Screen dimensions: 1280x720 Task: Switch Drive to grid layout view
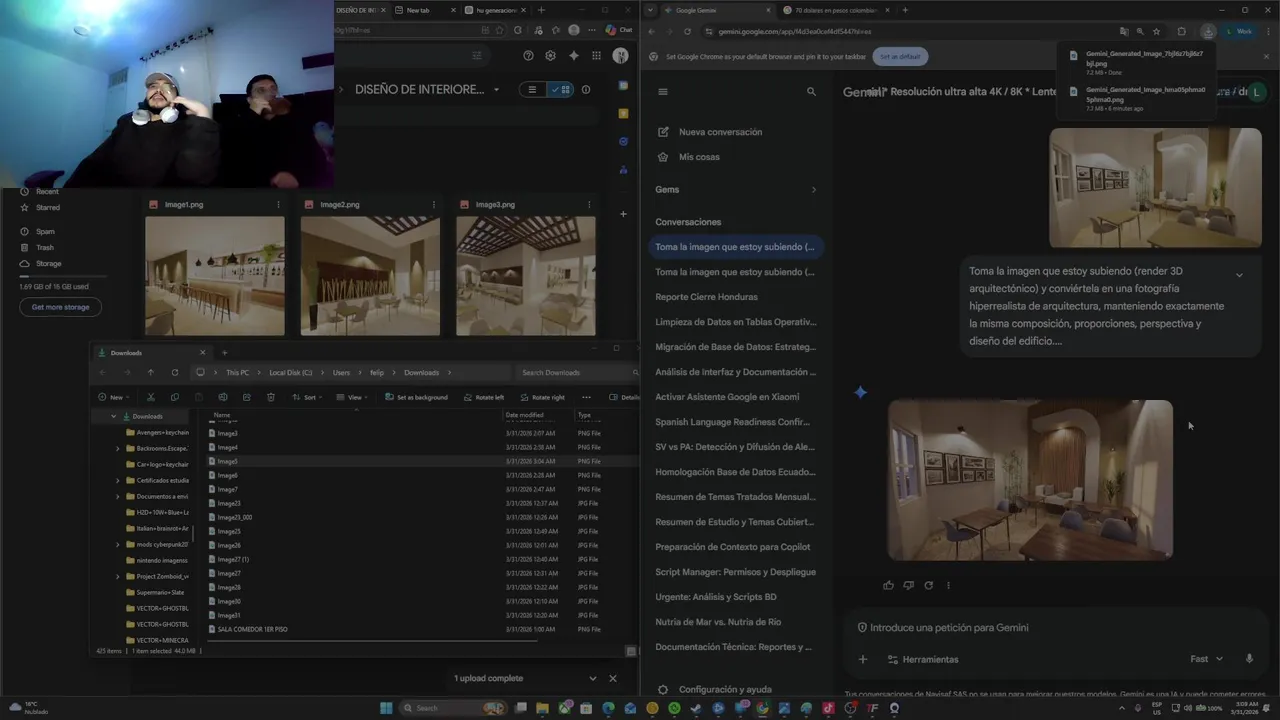561,89
